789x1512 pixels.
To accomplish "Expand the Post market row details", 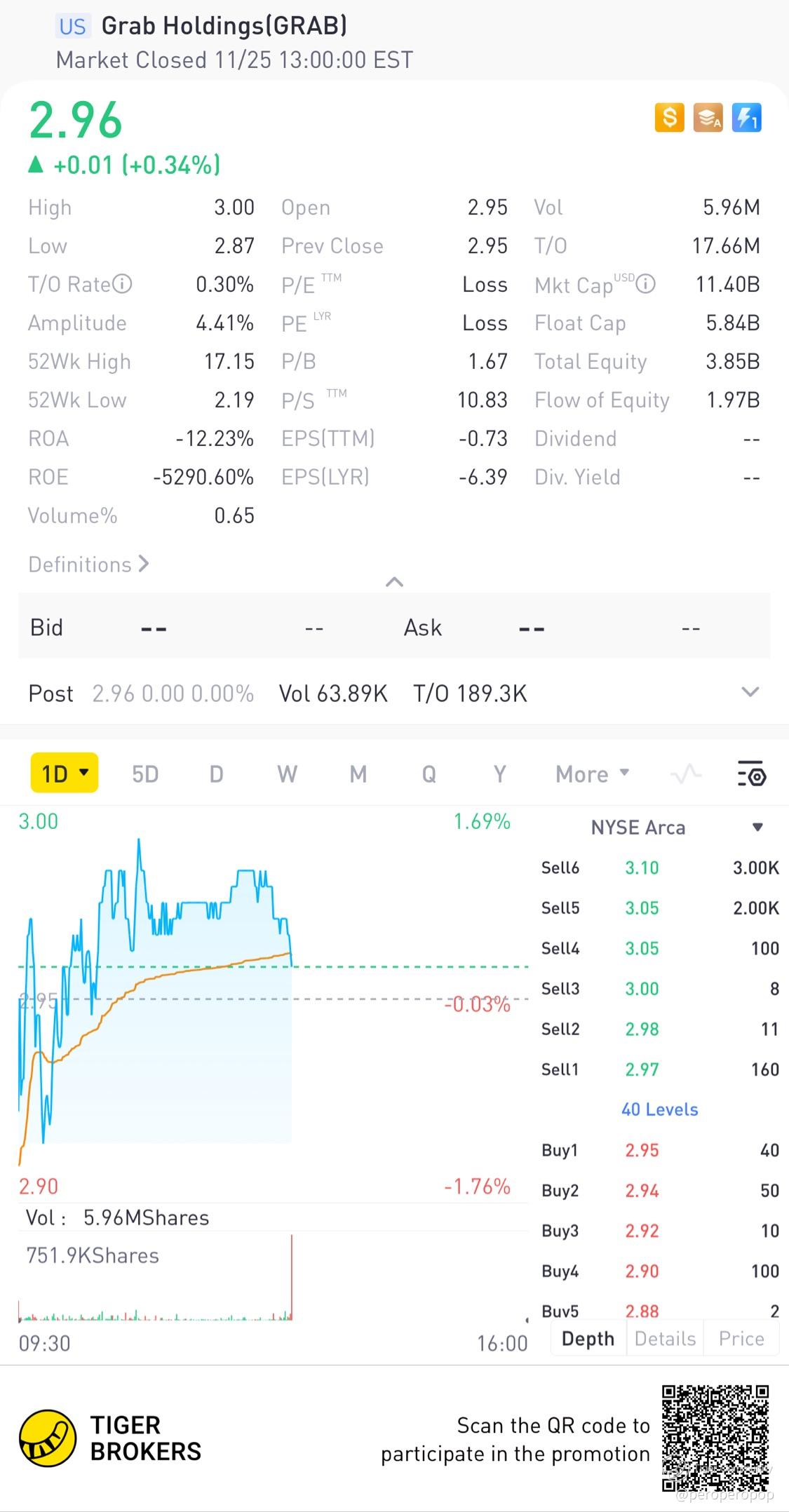I will (750, 692).
